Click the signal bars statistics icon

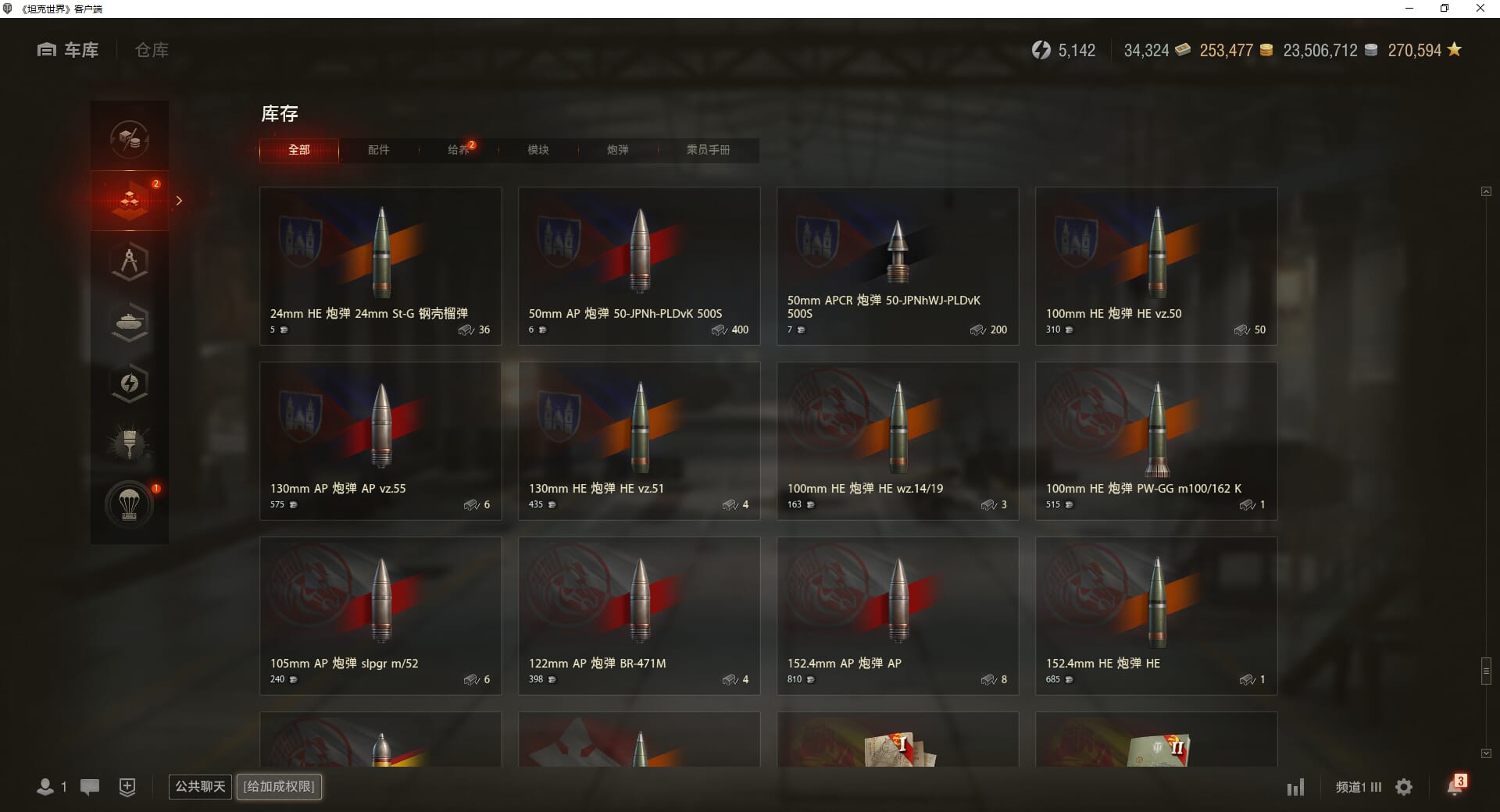(x=1295, y=787)
